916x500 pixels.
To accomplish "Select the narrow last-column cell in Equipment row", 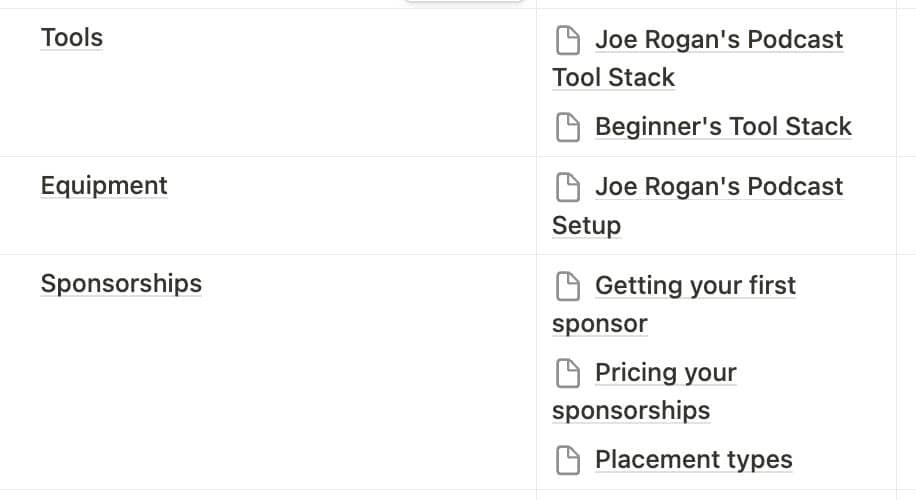I will 906,206.
